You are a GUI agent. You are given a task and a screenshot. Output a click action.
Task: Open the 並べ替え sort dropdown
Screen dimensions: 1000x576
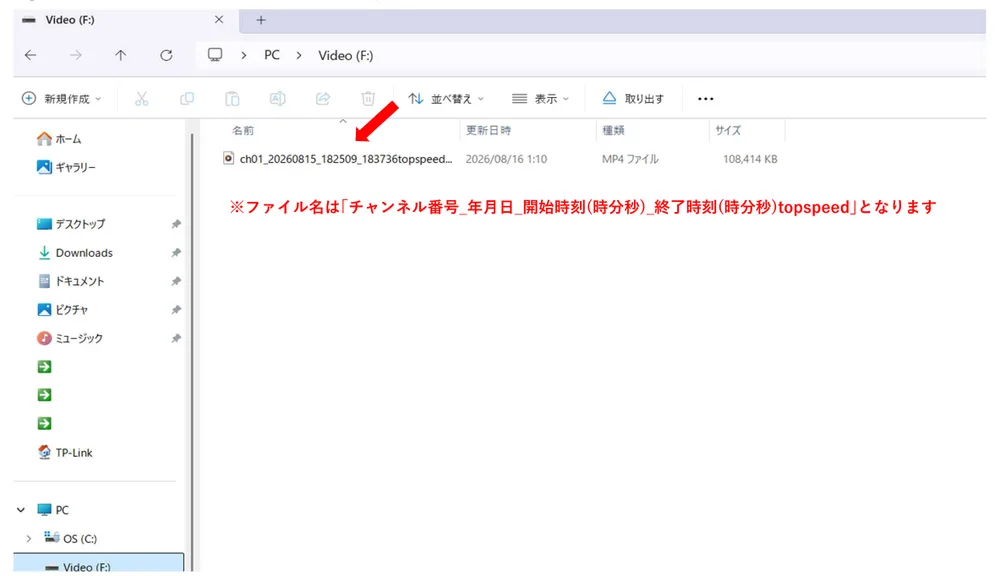[x=446, y=99]
